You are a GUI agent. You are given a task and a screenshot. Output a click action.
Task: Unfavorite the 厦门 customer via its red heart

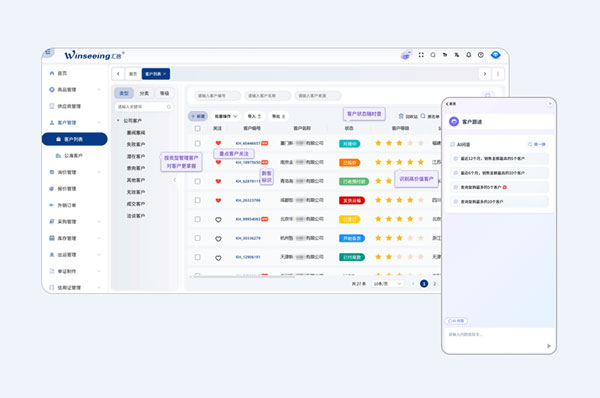click(218, 143)
